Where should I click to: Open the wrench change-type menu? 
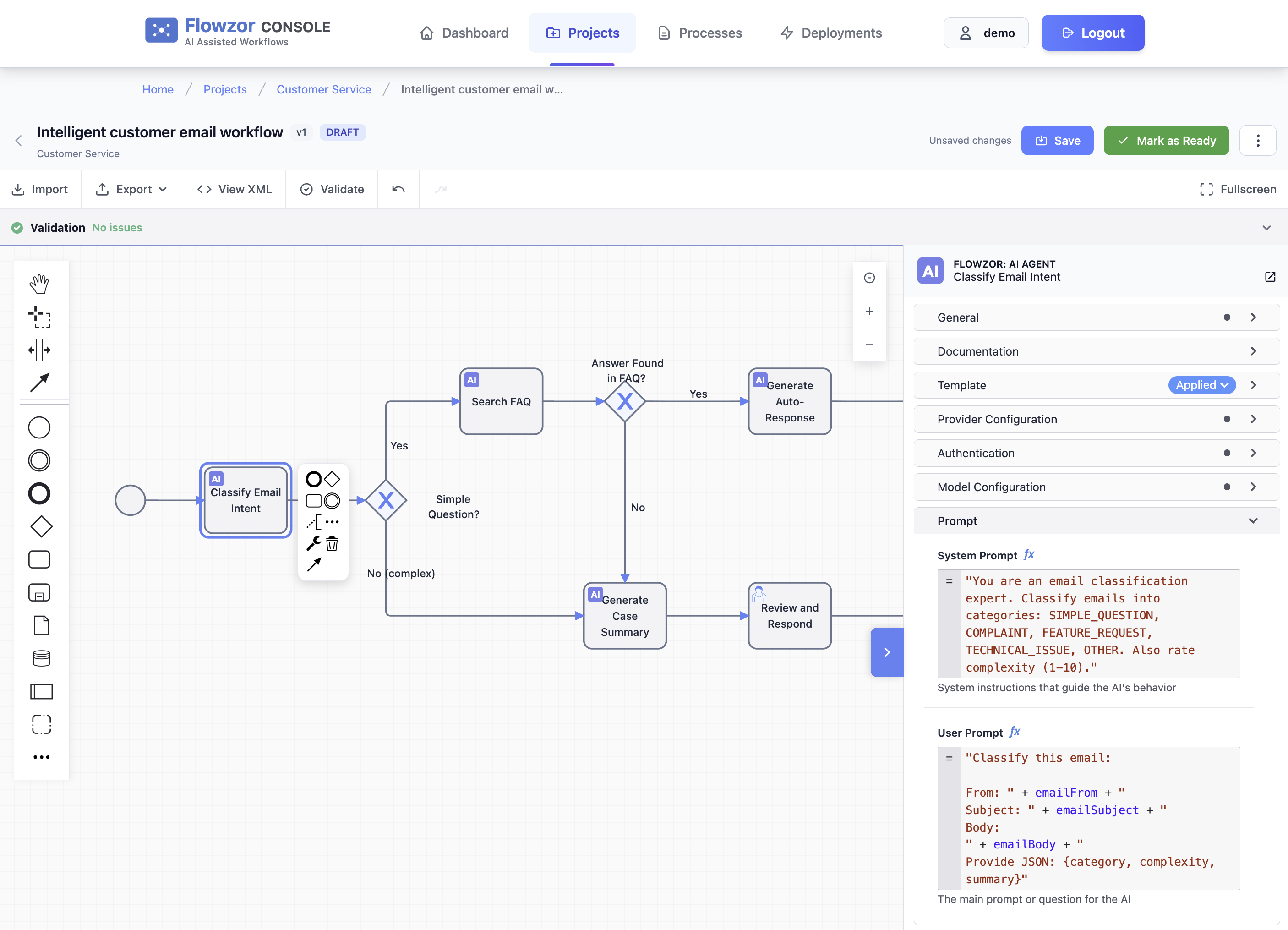click(x=313, y=544)
